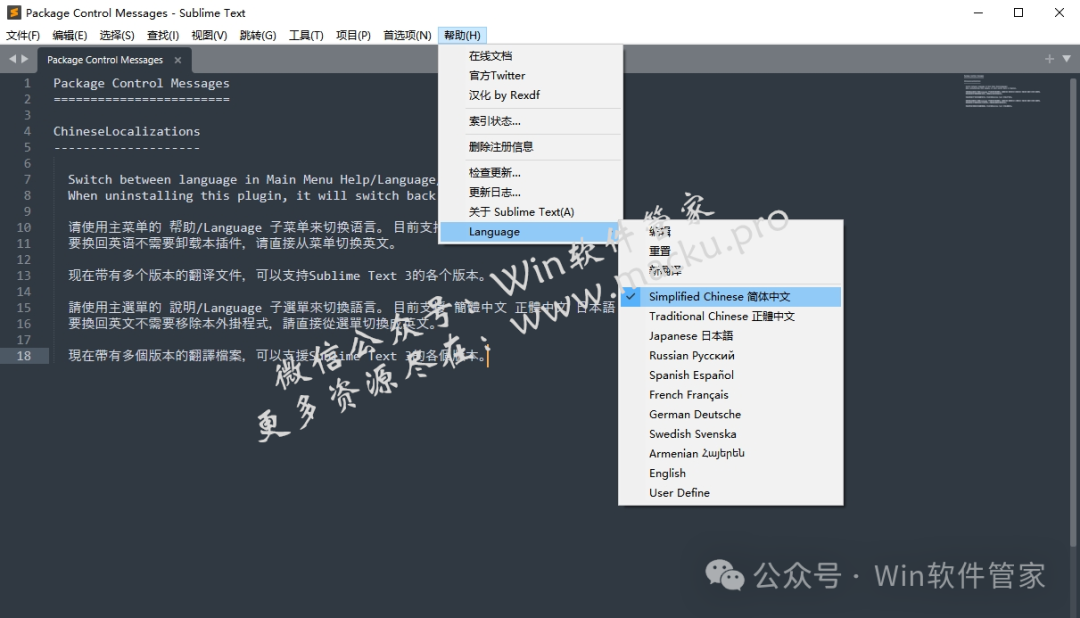Switch language to Traditional Chinese 正體中文
The width and height of the screenshot is (1080, 618).
point(731,316)
